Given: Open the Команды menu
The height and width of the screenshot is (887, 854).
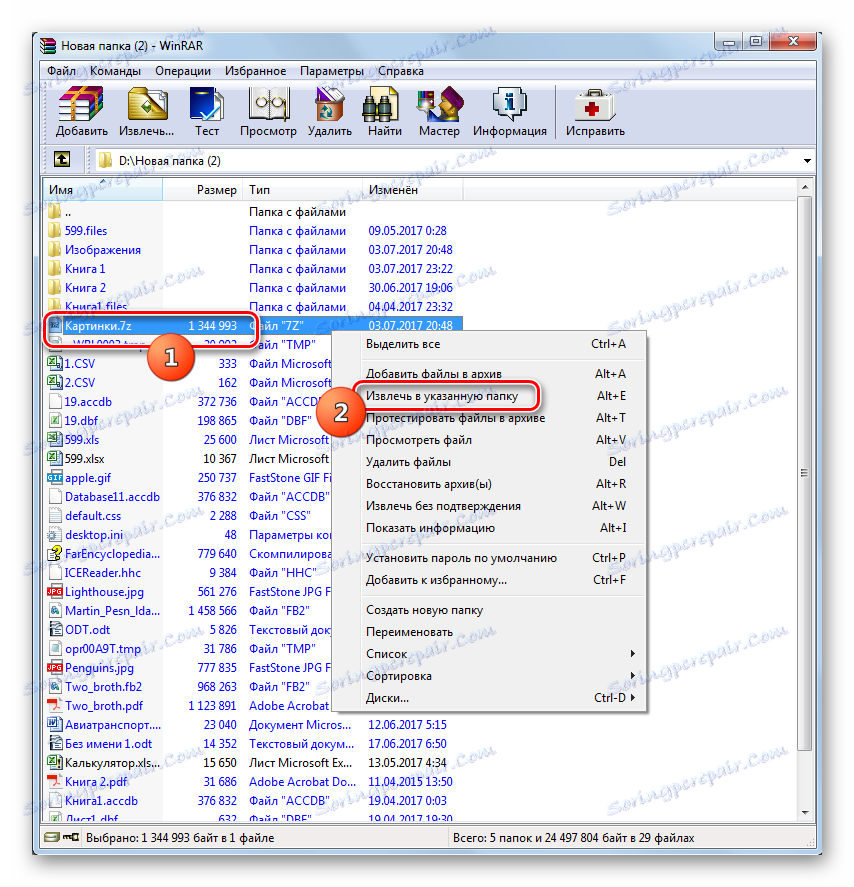Looking at the screenshot, I should click(x=115, y=71).
